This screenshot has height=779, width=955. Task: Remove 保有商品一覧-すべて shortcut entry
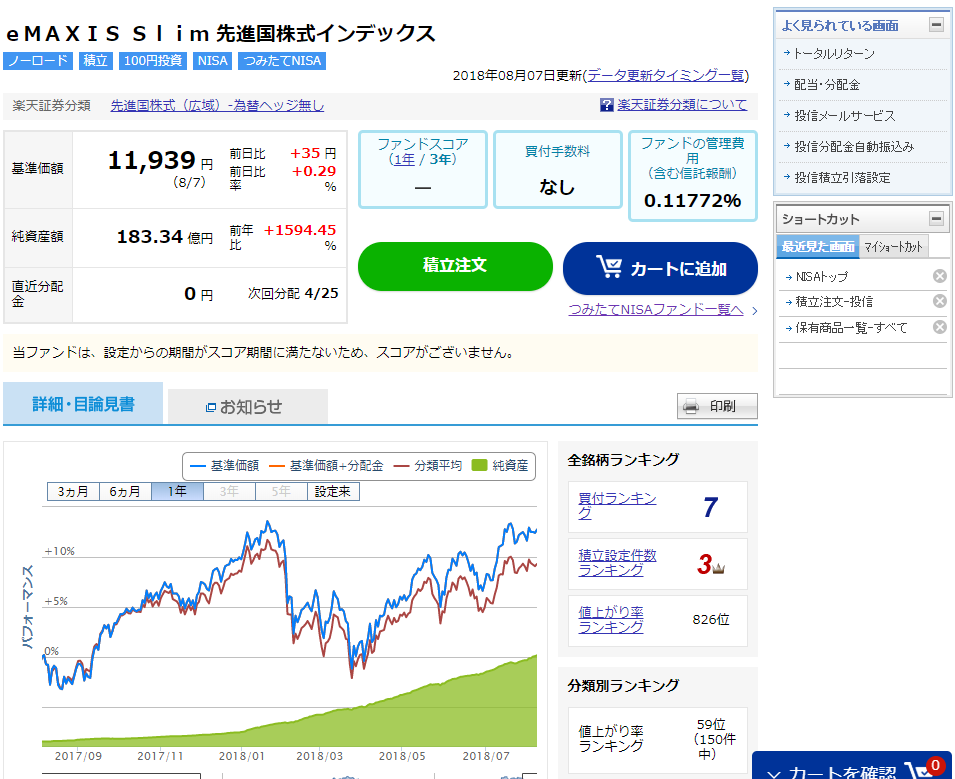pyautogui.click(x=940, y=327)
